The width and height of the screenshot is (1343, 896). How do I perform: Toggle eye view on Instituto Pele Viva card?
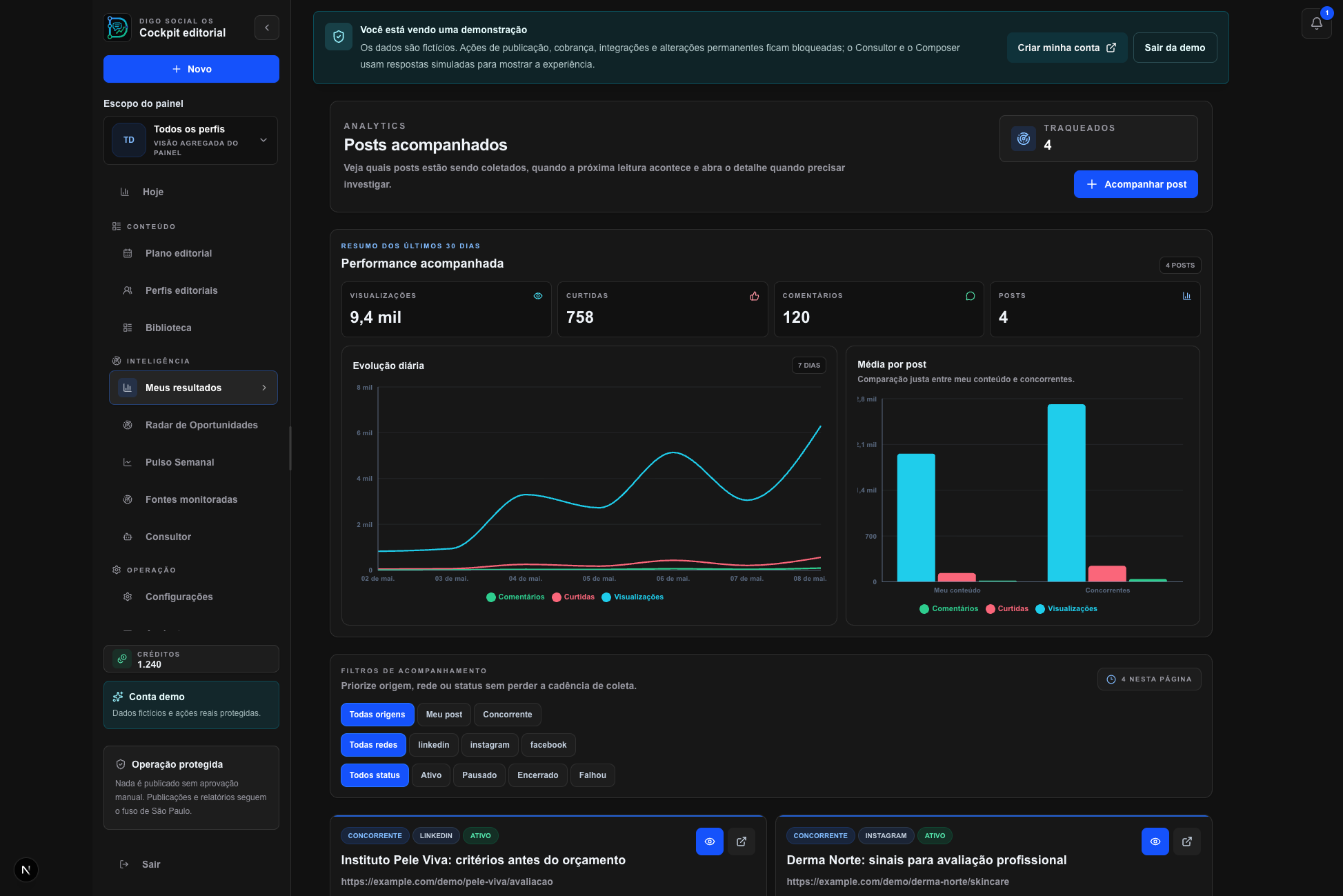[x=710, y=842]
